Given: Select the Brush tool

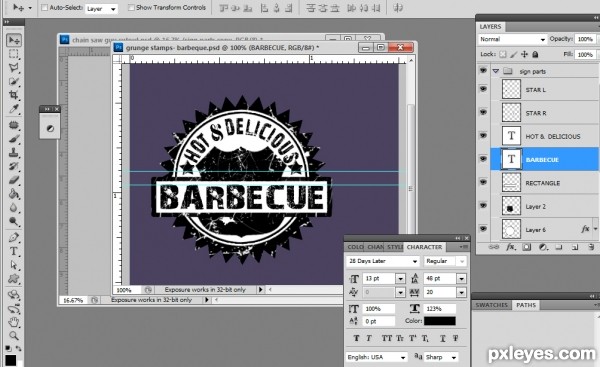Looking at the screenshot, I should pos(14,139).
